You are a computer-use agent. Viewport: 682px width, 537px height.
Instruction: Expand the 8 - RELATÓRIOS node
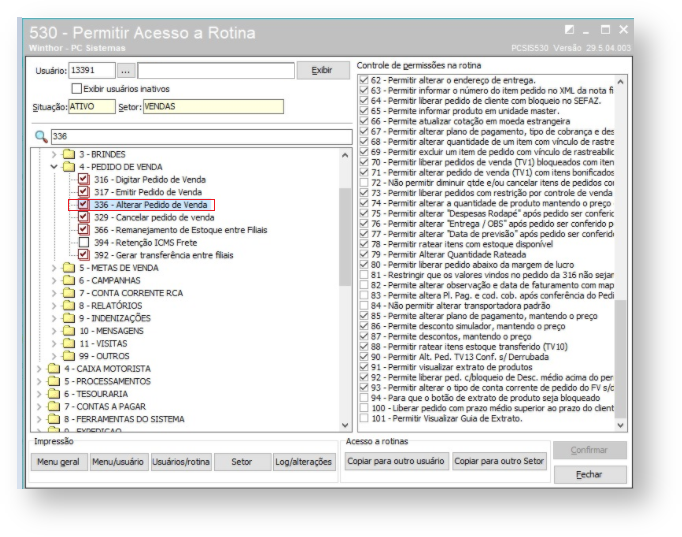54,306
